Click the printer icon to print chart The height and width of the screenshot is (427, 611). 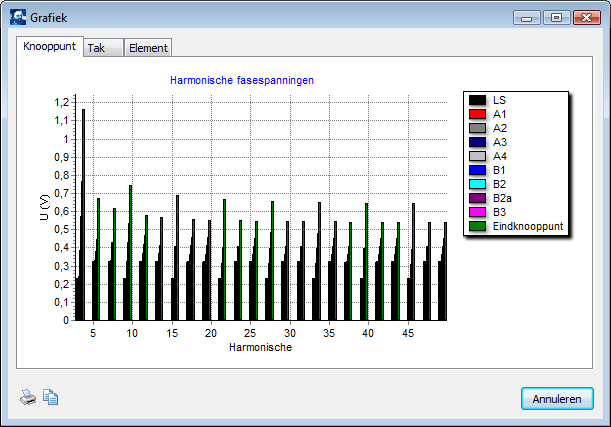tap(28, 398)
